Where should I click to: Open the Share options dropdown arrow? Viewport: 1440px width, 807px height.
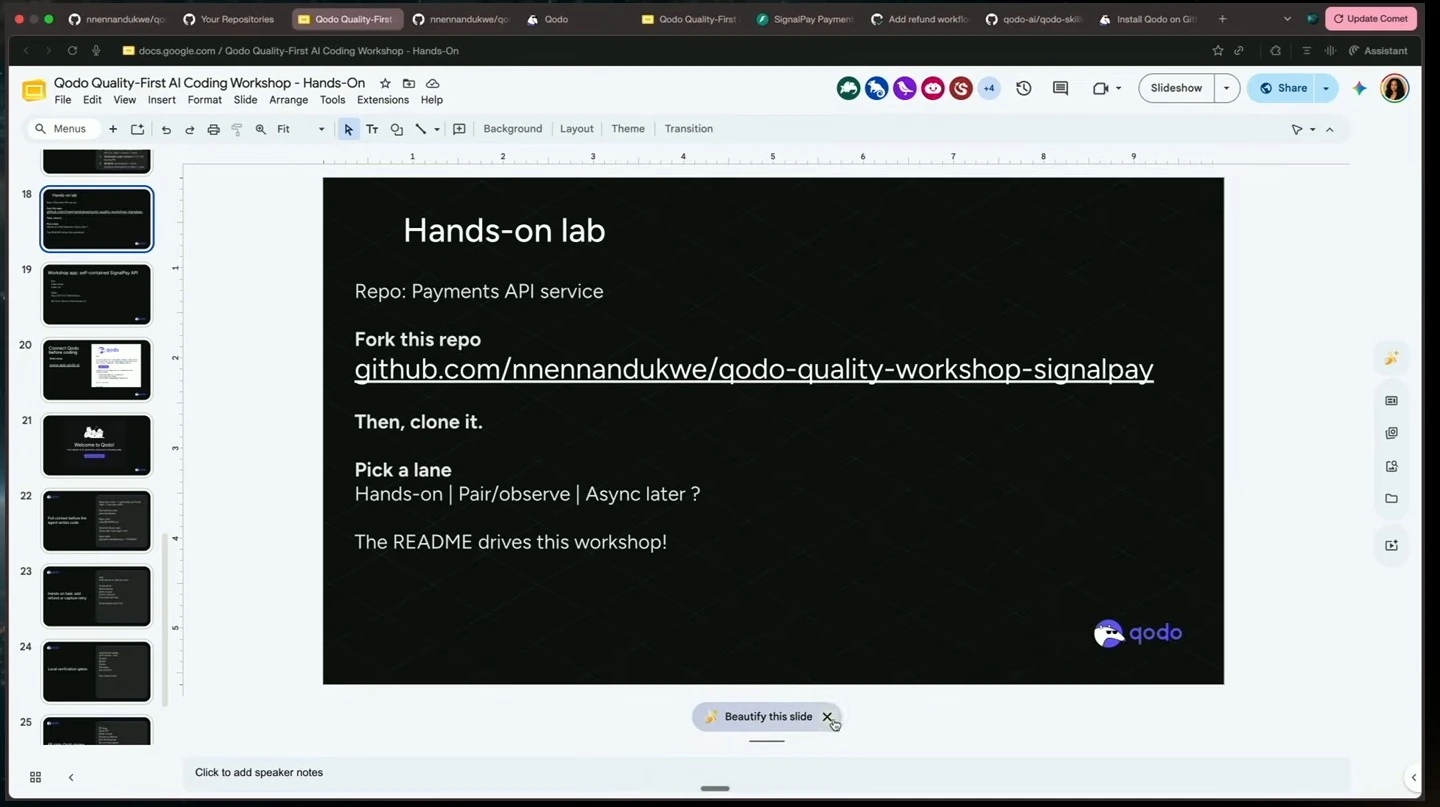[x=1326, y=88]
